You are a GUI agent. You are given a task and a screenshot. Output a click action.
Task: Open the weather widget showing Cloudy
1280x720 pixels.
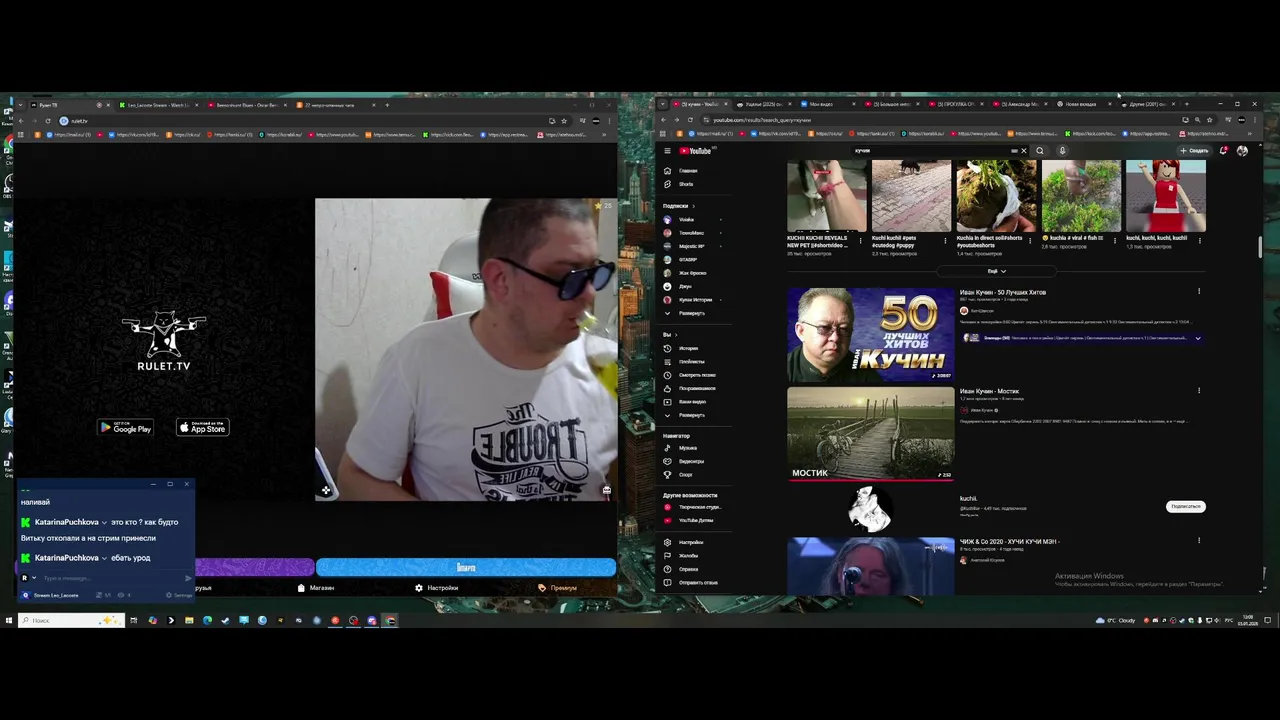click(x=1115, y=620)
